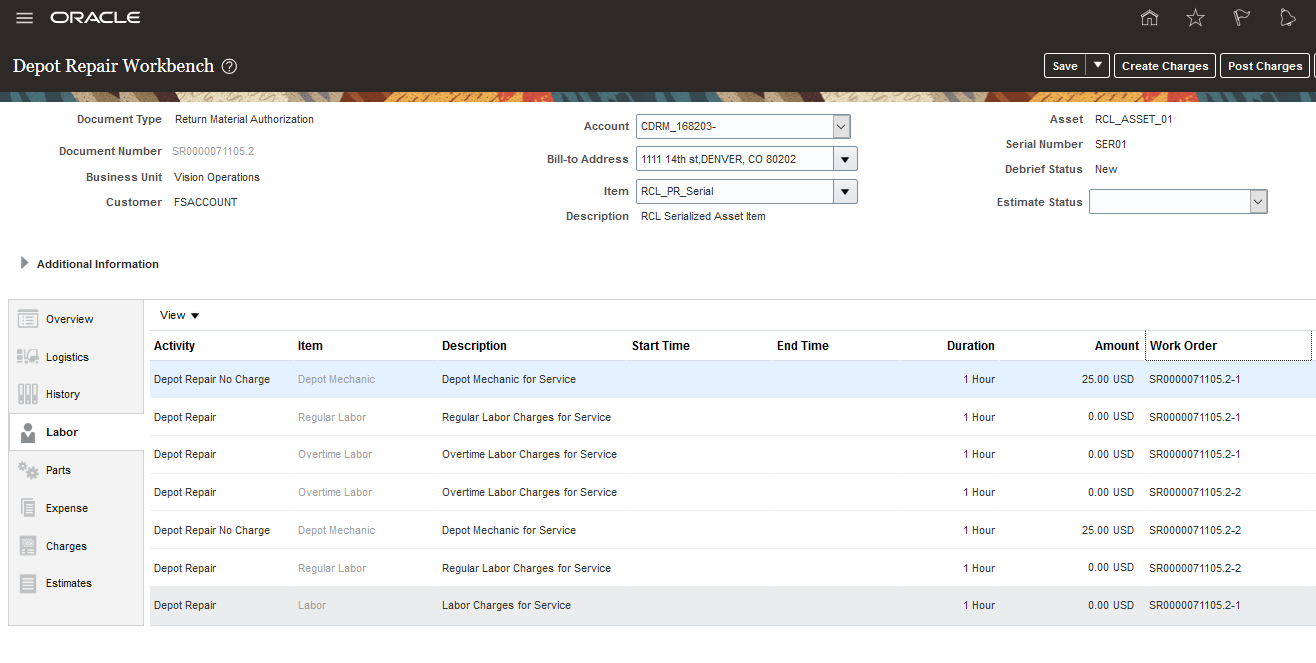
Task: Open Depot Repair Workbench help icon
Action: [x=229, y=66]
